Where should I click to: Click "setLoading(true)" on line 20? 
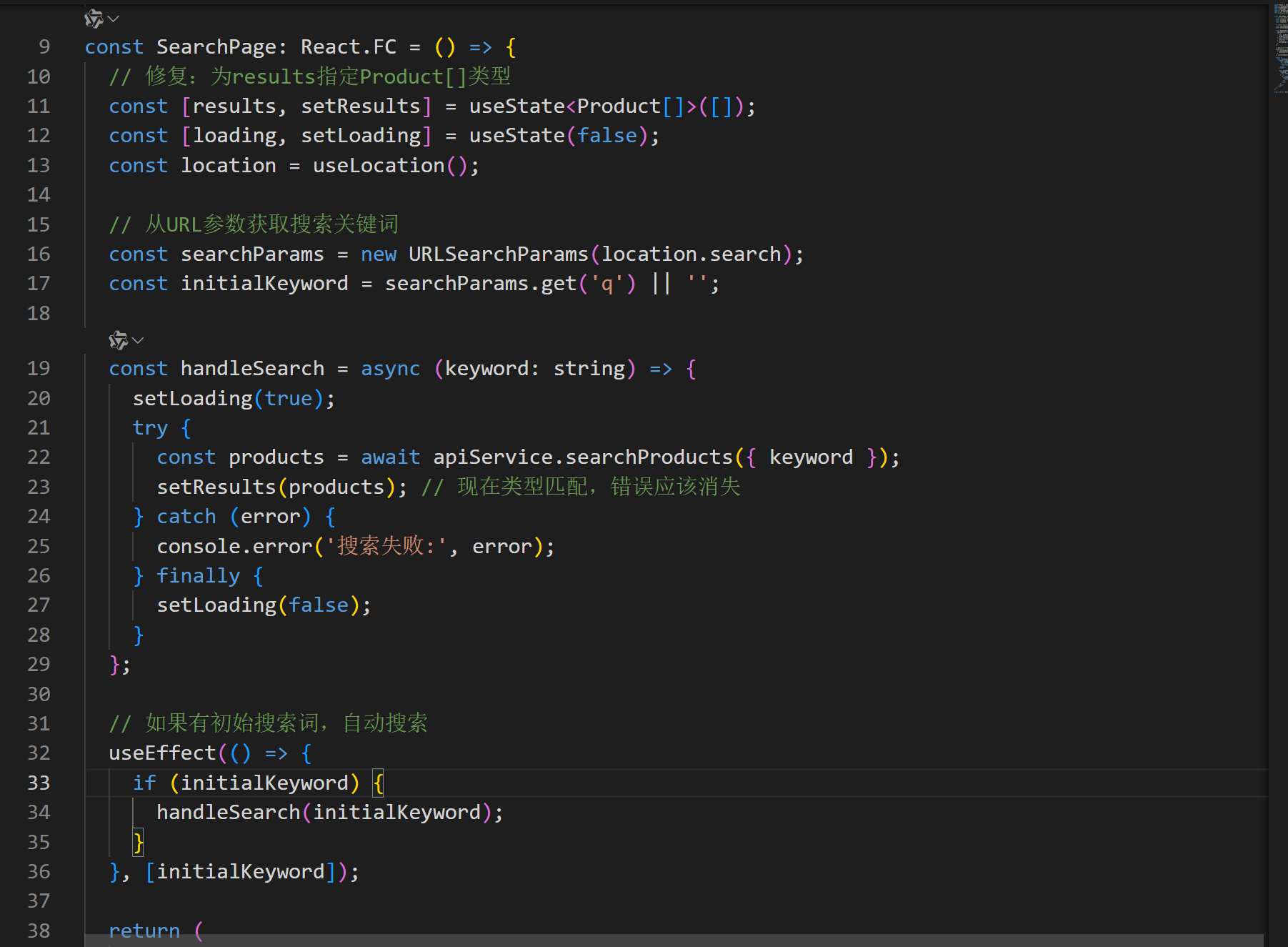229,399
